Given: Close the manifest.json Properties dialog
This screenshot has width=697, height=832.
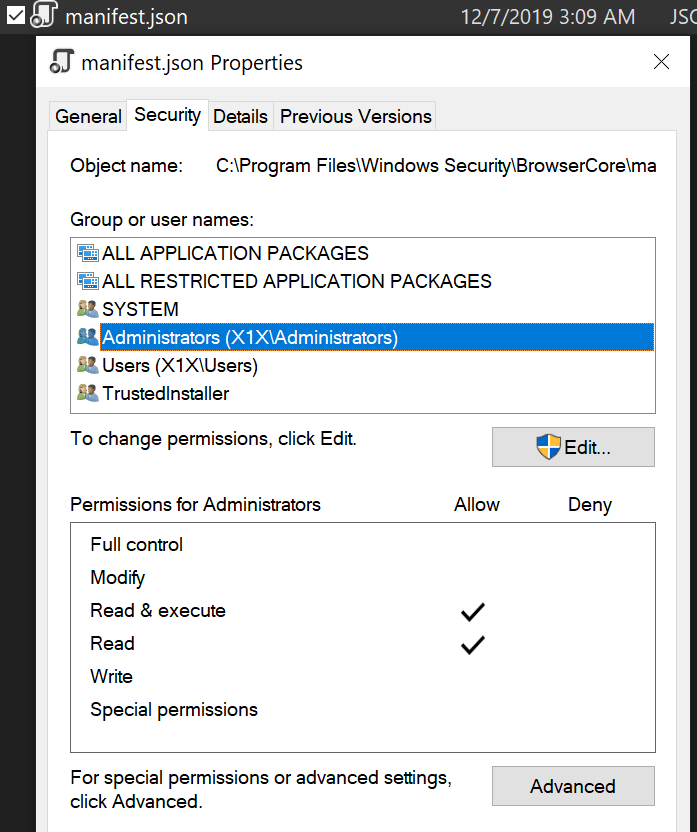Looking at the screenshot, I should coord(661,62).
